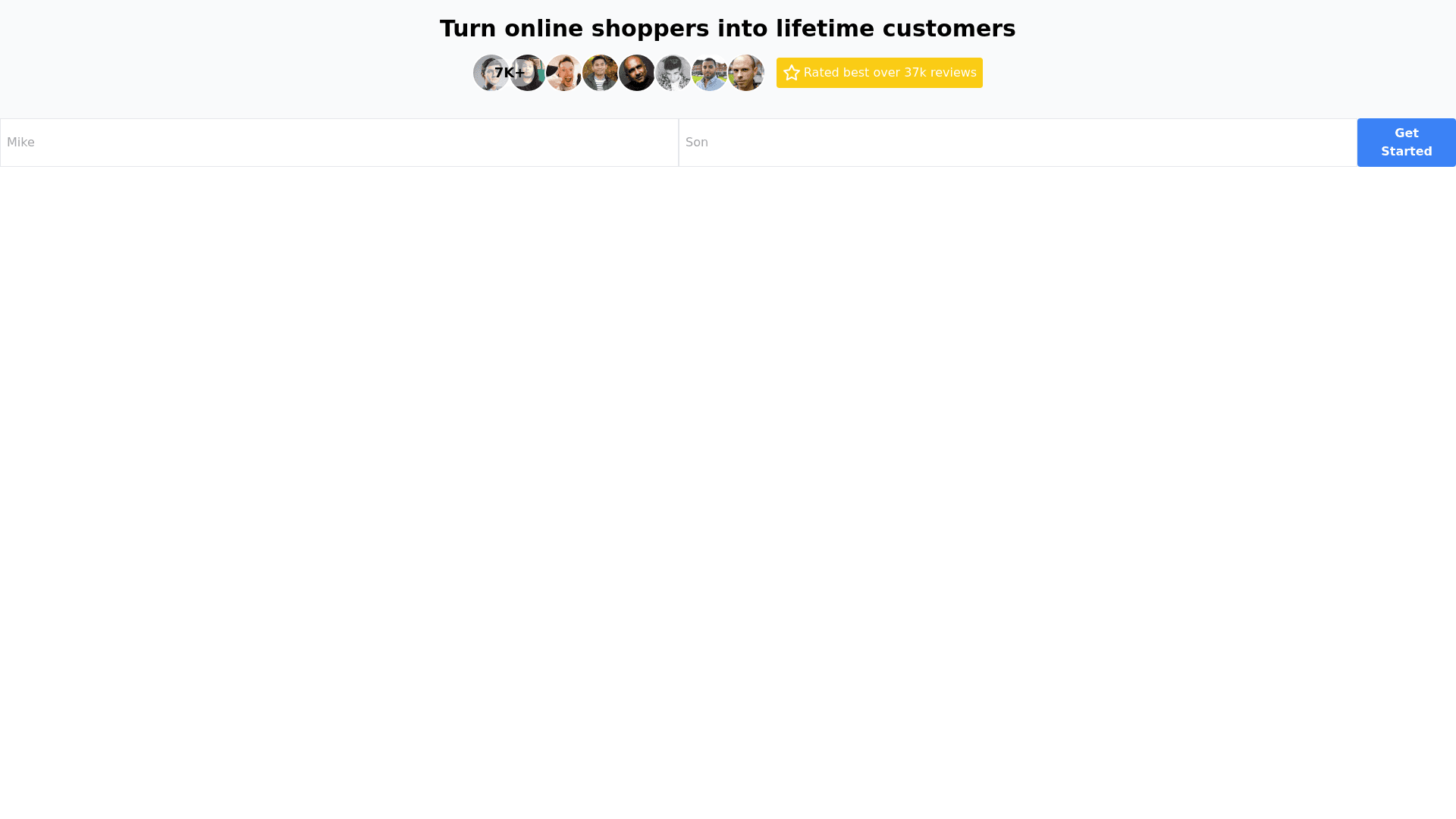This screenshot has height=819, width=1456.
Task: Click the excited red-haired man avatar
Action: coord(564,73)
